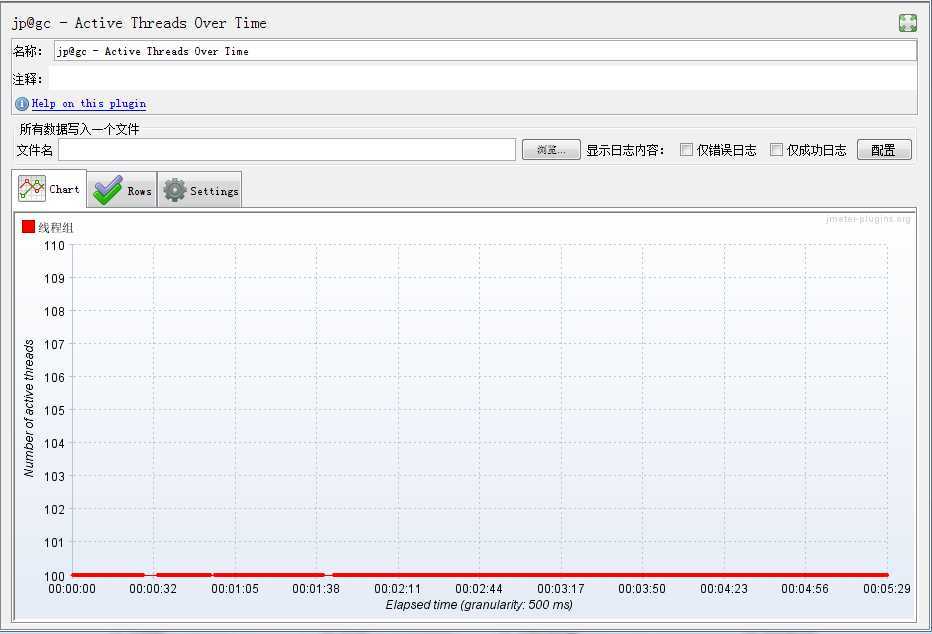This screenshot has width=932, height=634.
Task: Click the 注释 comment field
Action: 483,78
